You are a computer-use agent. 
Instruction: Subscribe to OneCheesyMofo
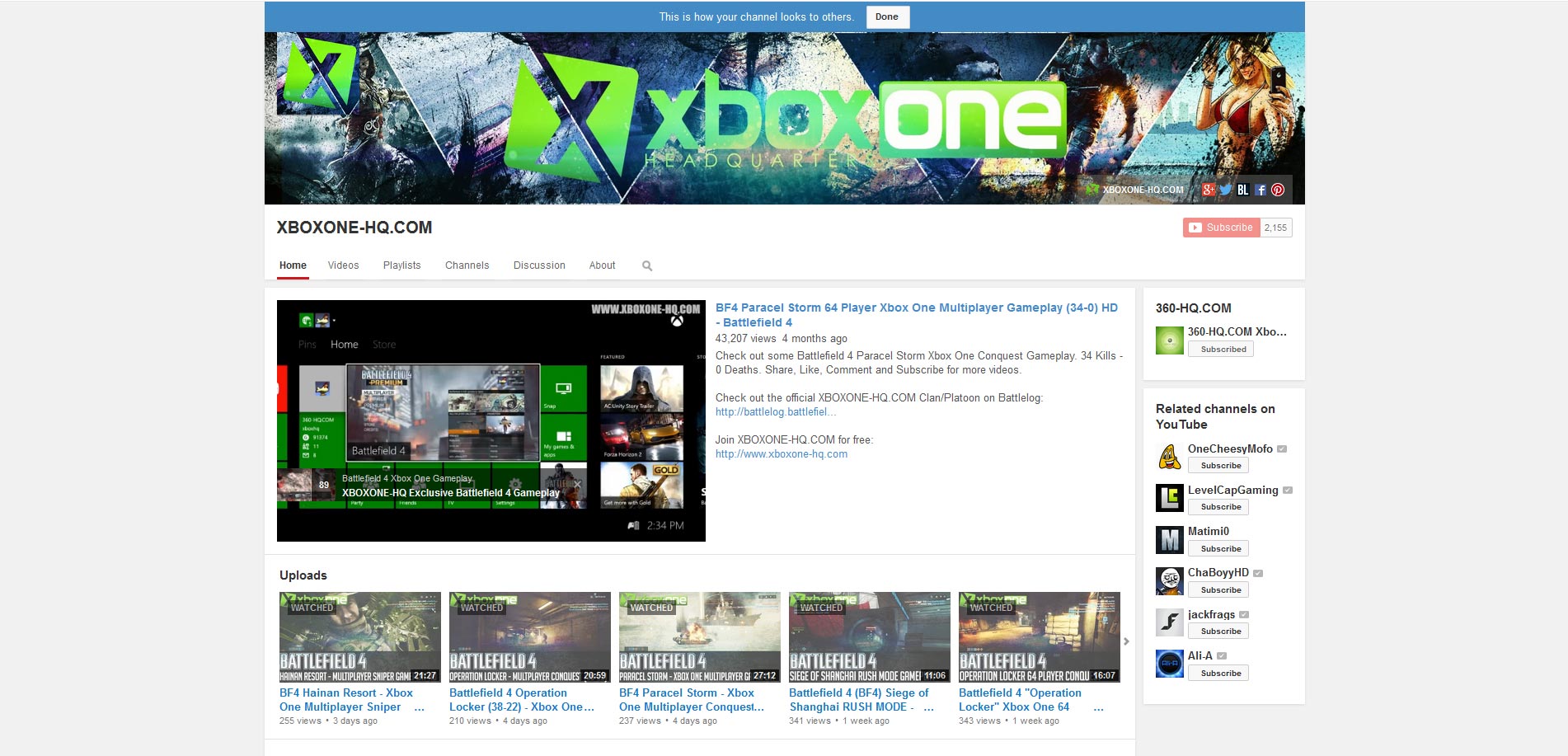[1218, 466]
